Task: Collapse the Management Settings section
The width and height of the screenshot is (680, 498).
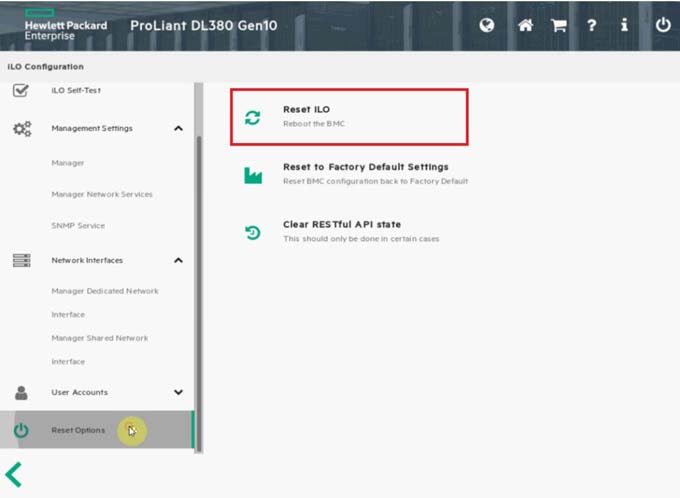Action: pos(178,128)
